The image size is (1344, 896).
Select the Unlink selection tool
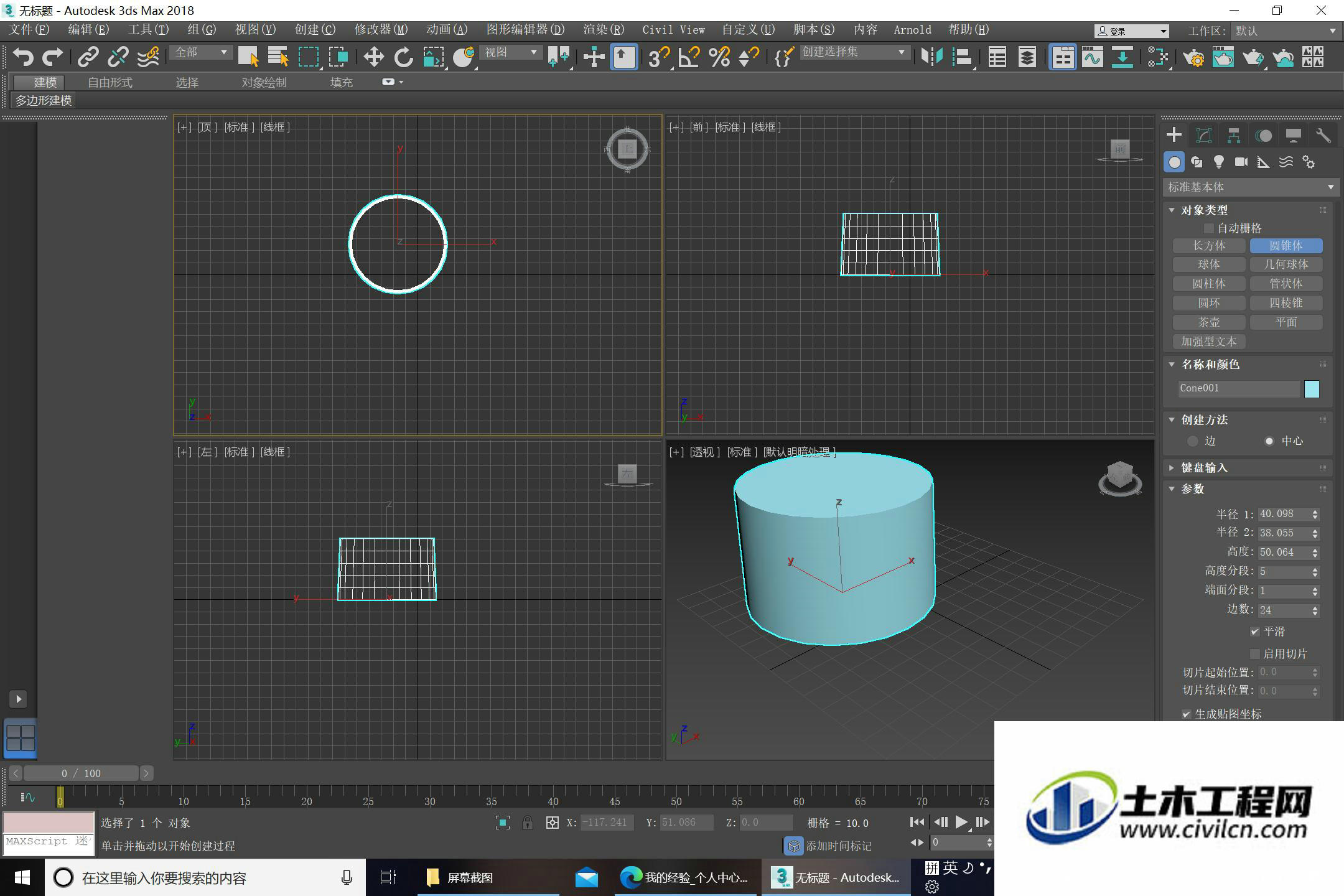pyautogui.click(x=118, y=57)
